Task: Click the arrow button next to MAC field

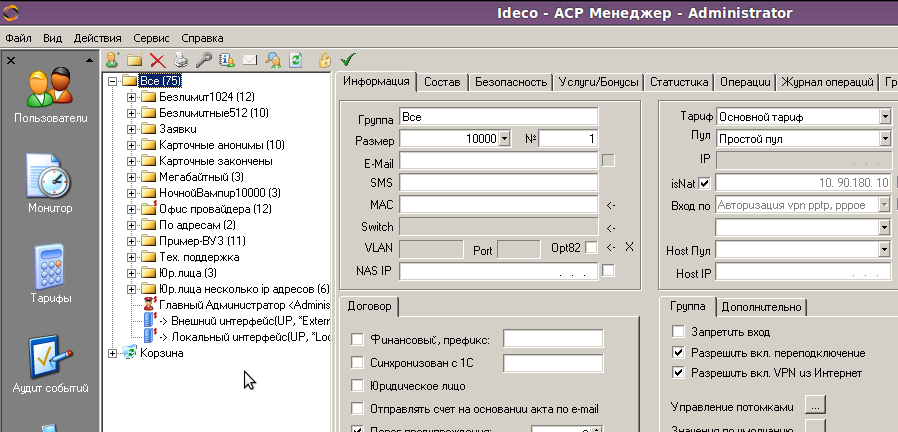Action: pyautogui.click(x=611, y=205)
